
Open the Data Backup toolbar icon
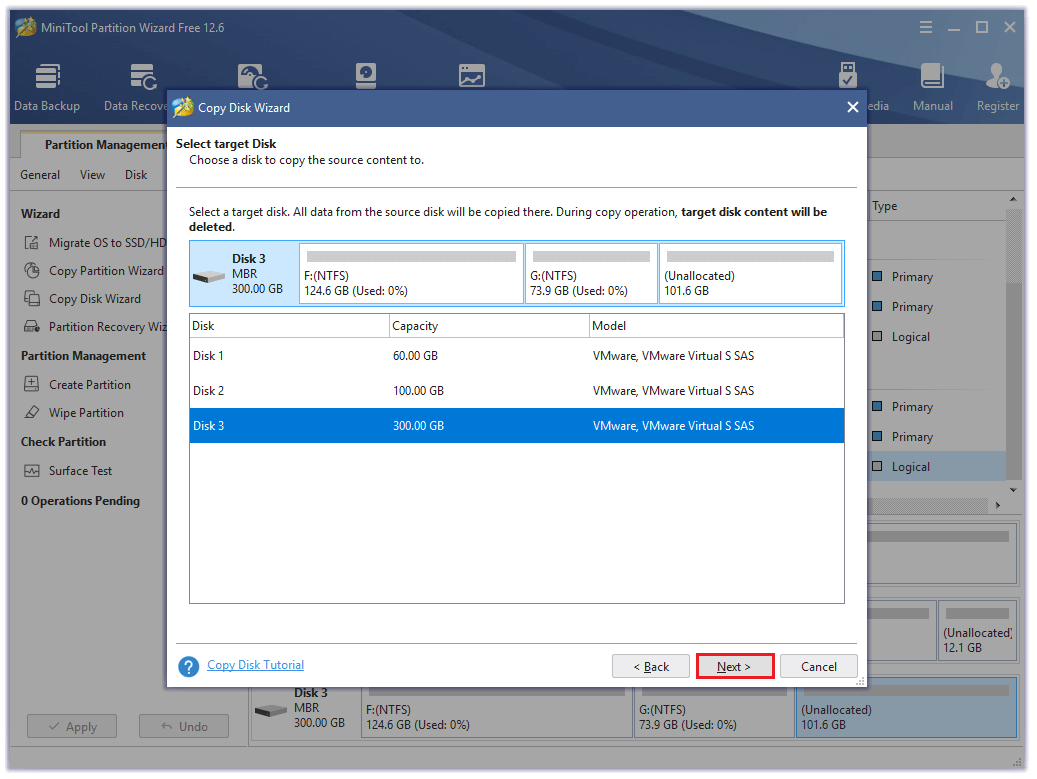(47, 76)
